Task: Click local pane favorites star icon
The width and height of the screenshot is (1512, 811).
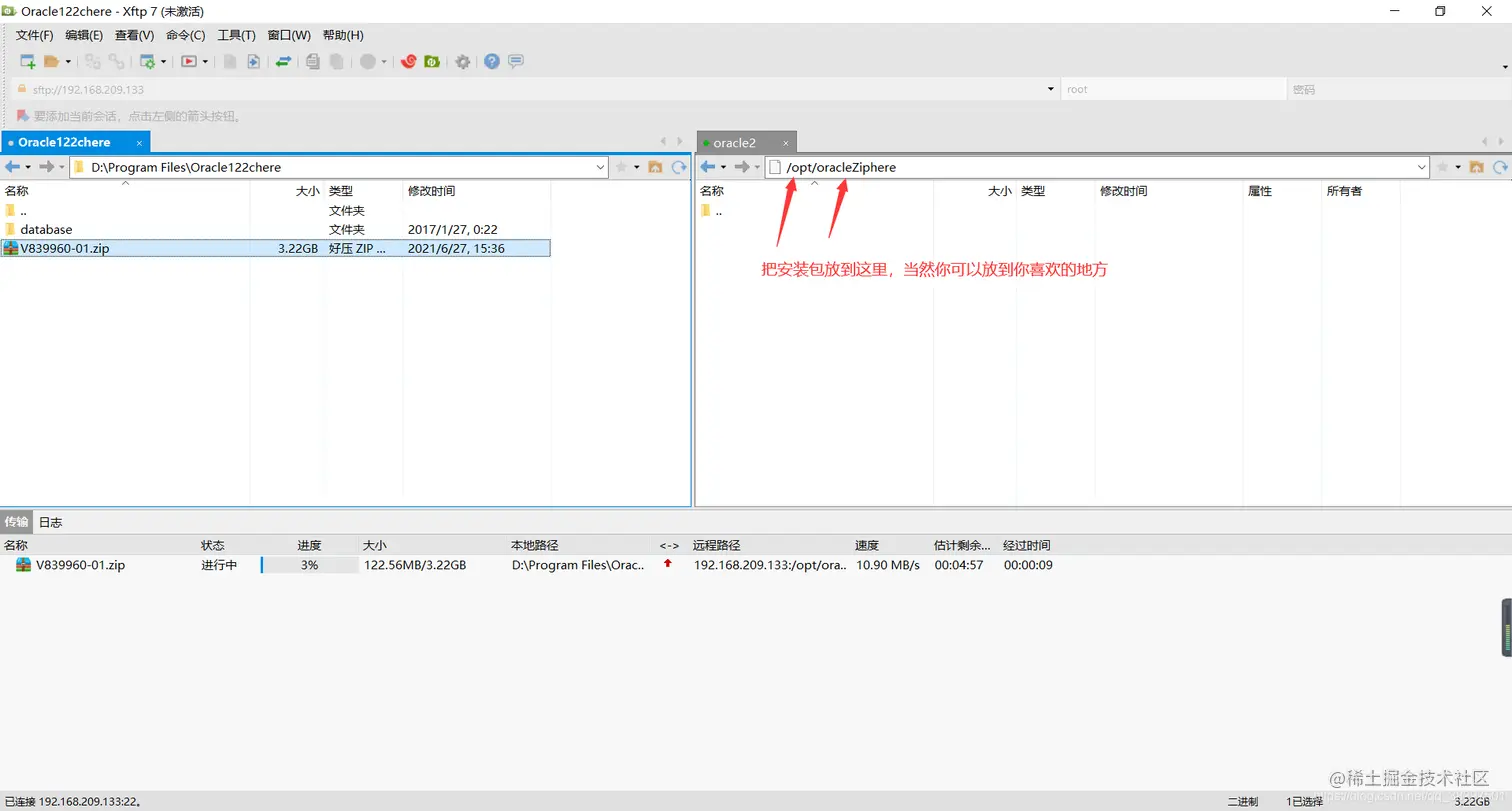Action: (x=621, y=167)
